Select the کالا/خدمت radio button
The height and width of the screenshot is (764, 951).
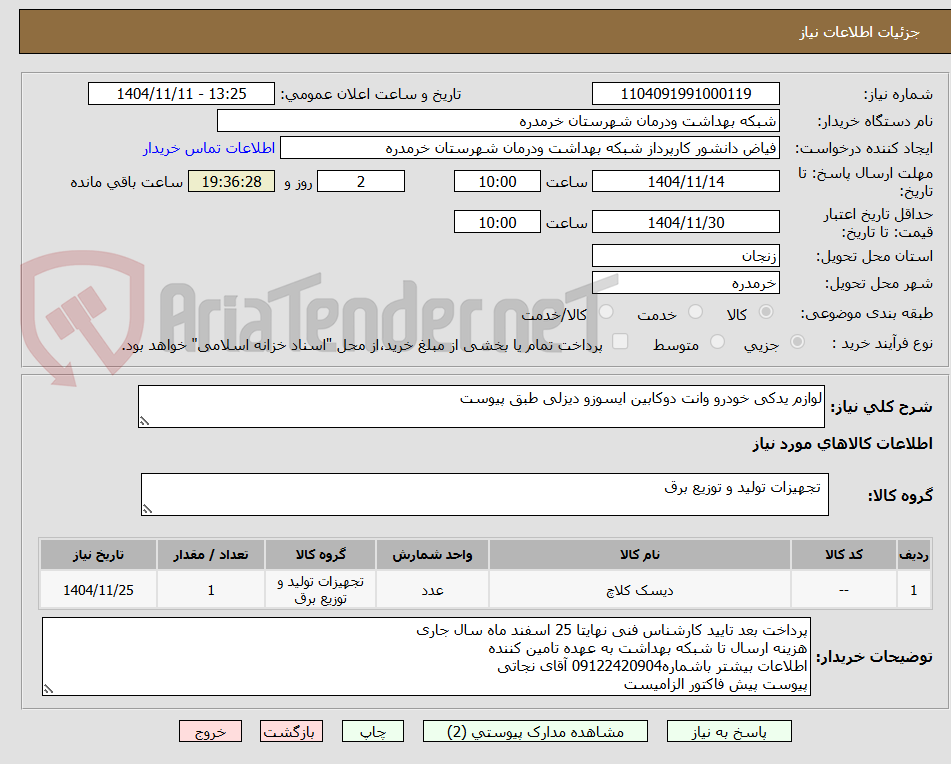tap(606, 312)
